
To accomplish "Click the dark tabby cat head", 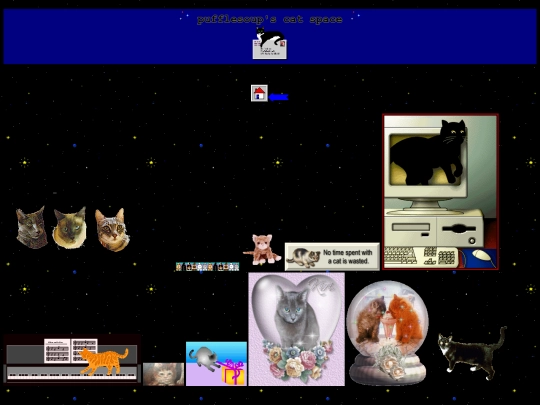I will tap(32, 227).
